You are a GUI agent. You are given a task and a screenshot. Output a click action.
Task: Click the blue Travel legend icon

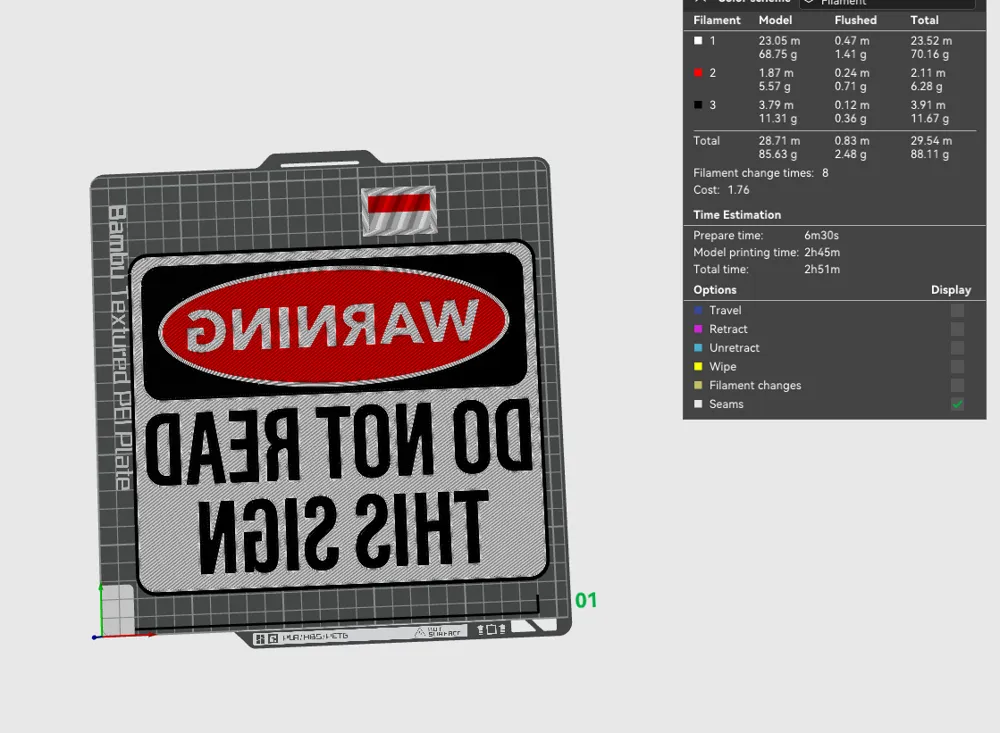pos(698,310)
